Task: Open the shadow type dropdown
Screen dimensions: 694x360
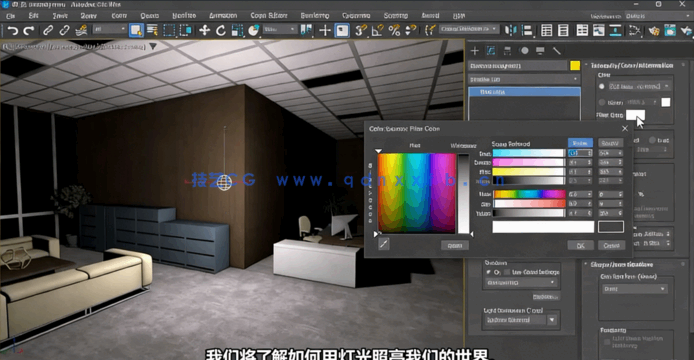Action: point(521,283)
